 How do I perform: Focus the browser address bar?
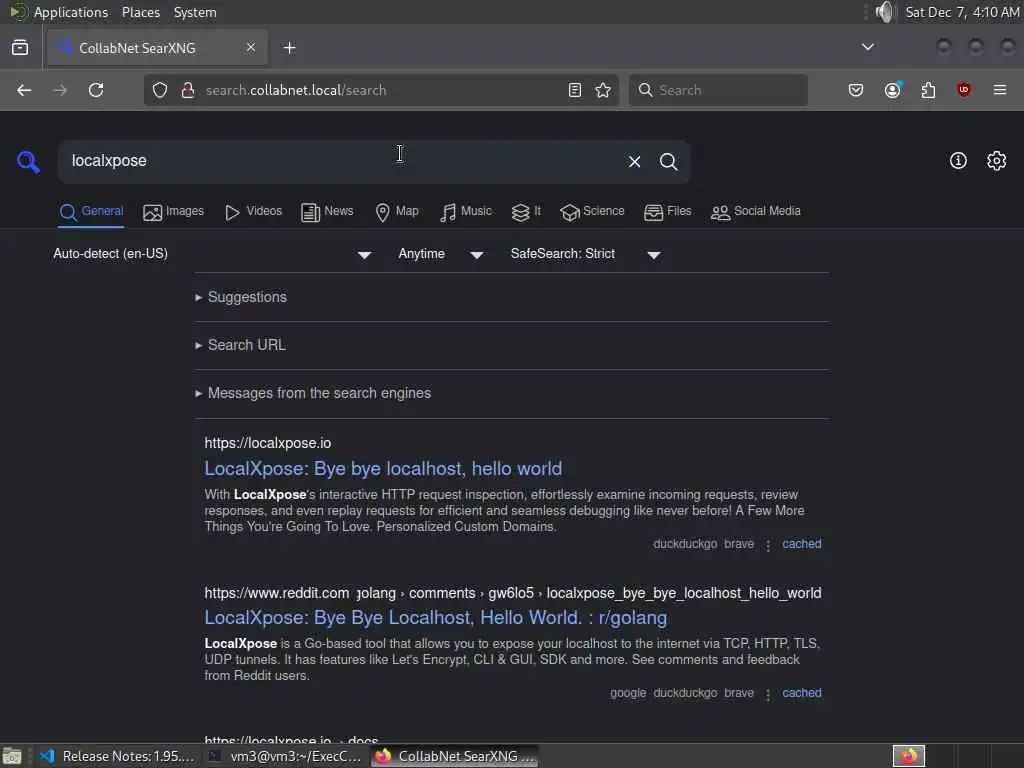coord(381,90)
